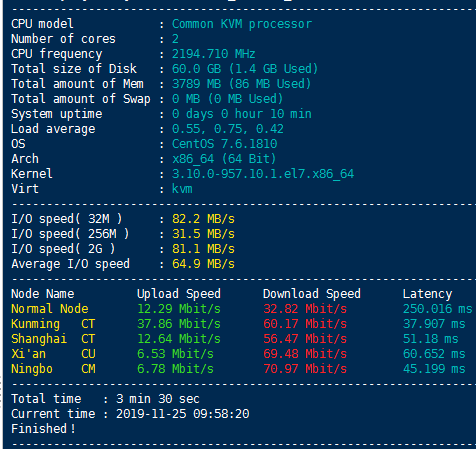This screenshot has height=449, width=476.
Task: Click the Ningbo CM latency 45.199 ms
Action: (x=434, y=369)
